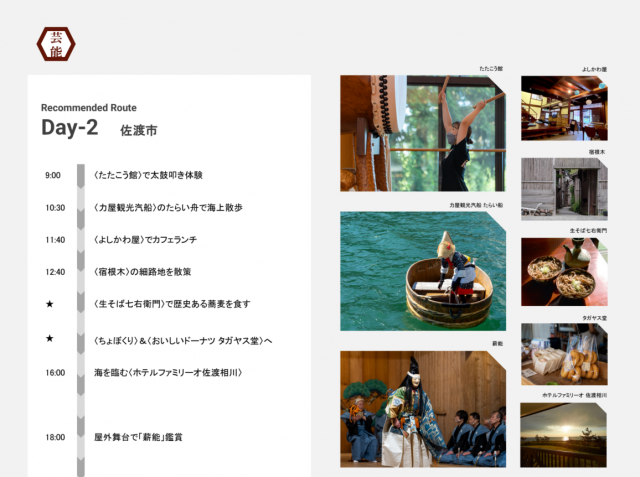Open the たたこう館 drumming photo
The width and height of the screenshot is (640, 477).
[x=423, y=133]
